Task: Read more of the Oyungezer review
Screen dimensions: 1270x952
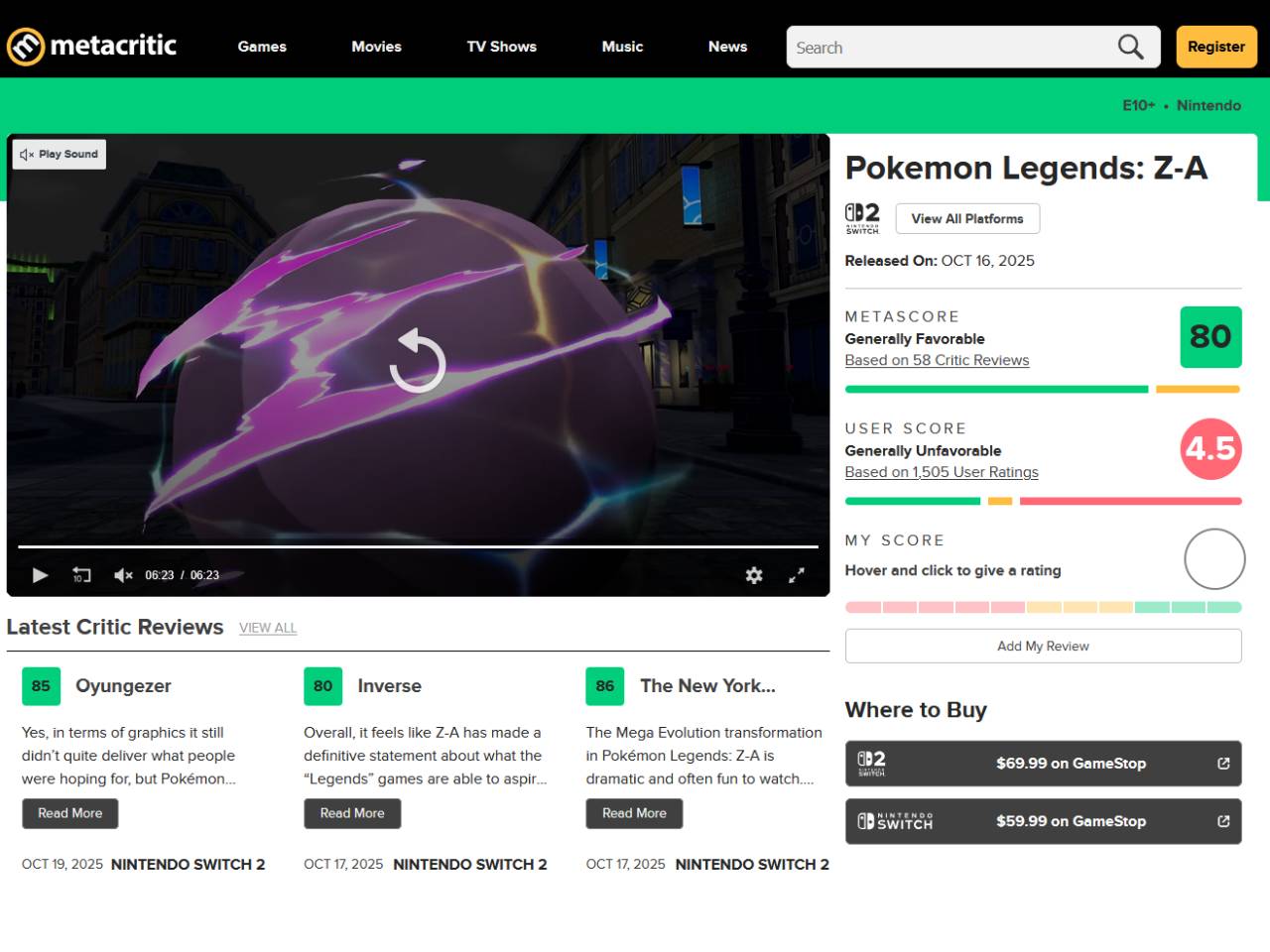Action: click(x=69, y=813)
